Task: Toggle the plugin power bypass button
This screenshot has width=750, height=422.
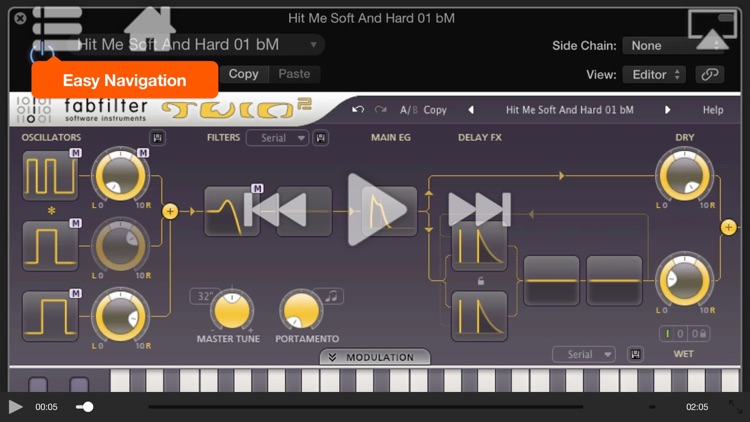Action: (42, 53)
